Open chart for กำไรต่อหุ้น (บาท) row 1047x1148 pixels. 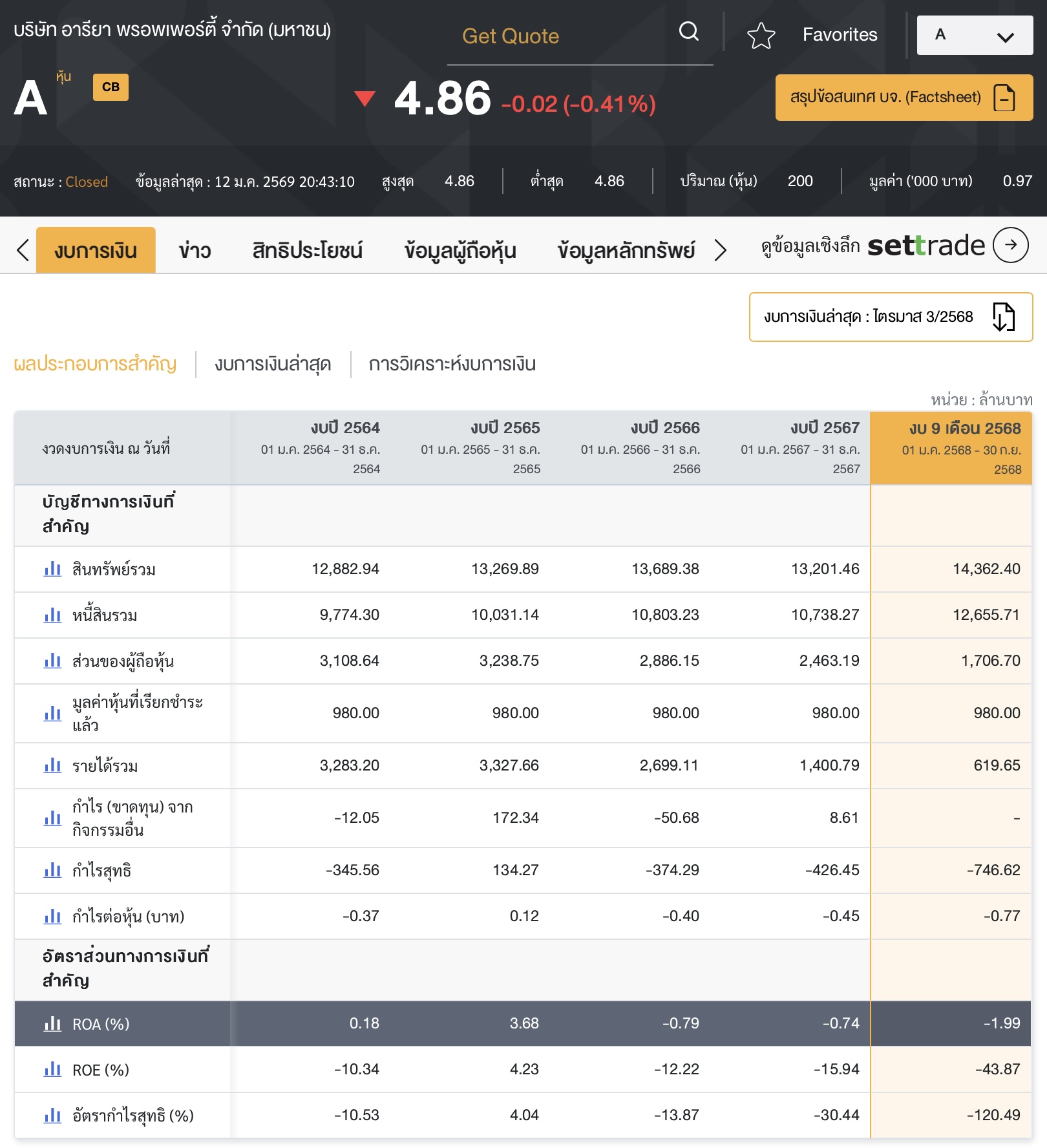(x=52, y=916)
